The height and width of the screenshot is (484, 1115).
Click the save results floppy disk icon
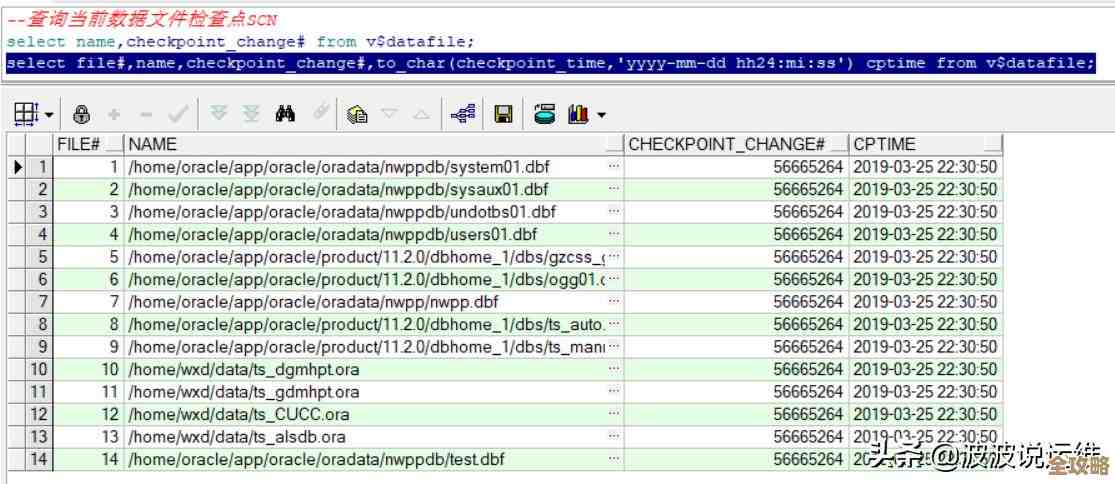504,114
